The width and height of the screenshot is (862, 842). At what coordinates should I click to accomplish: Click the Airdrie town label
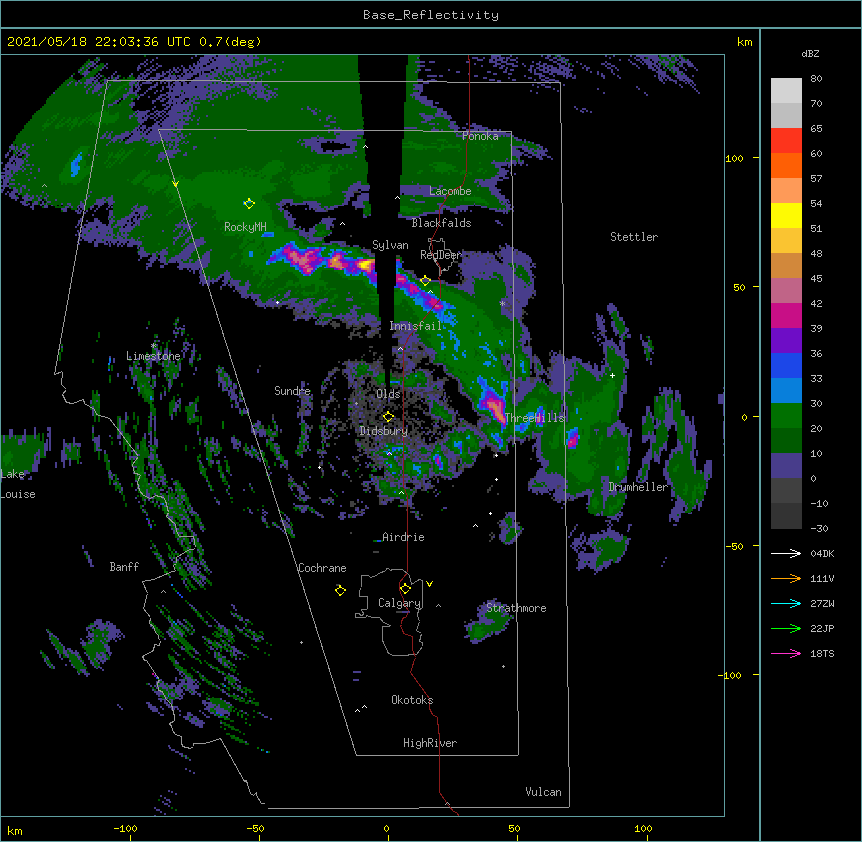click(x=404, y=537)
